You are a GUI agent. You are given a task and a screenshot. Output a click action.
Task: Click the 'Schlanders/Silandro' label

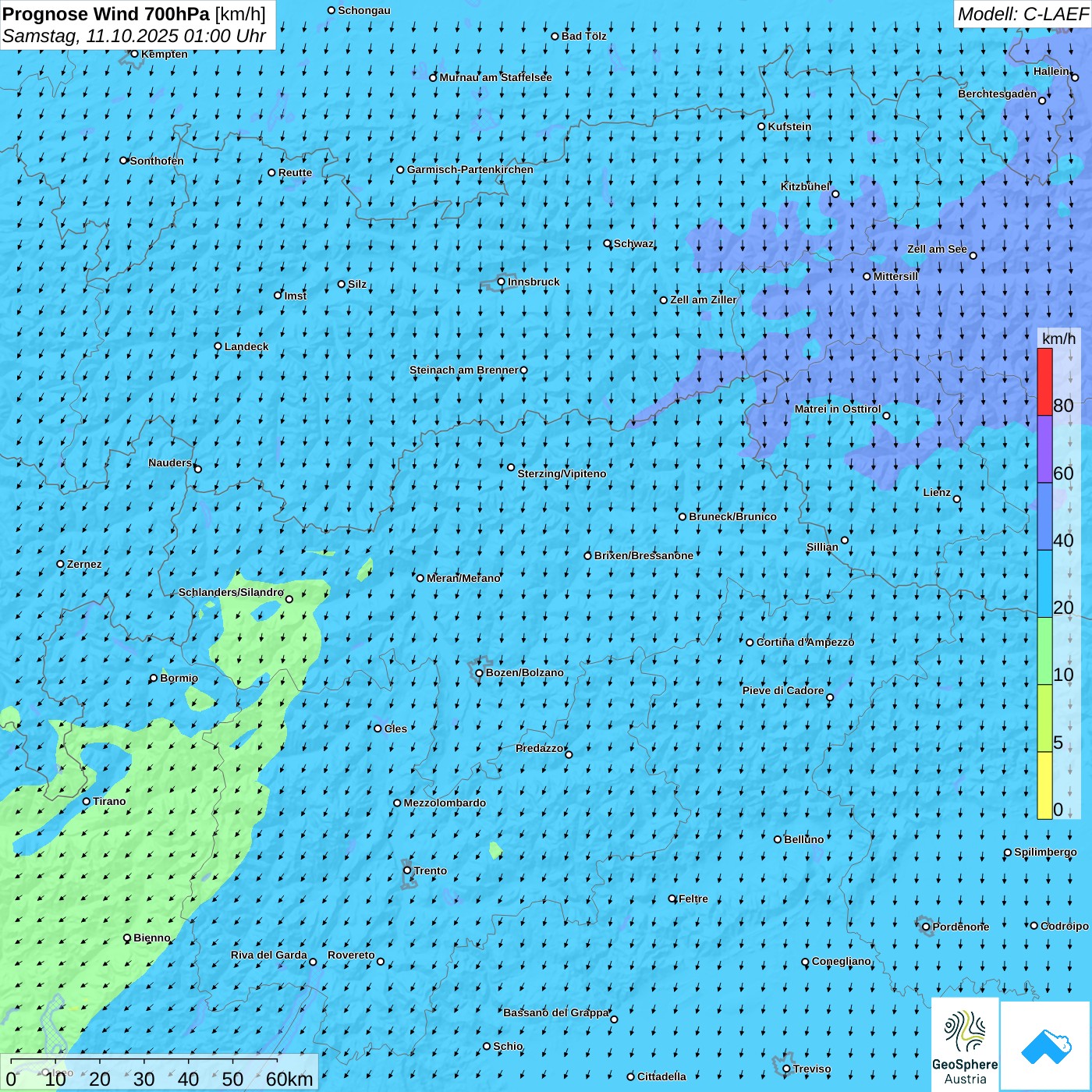point(231,592)
